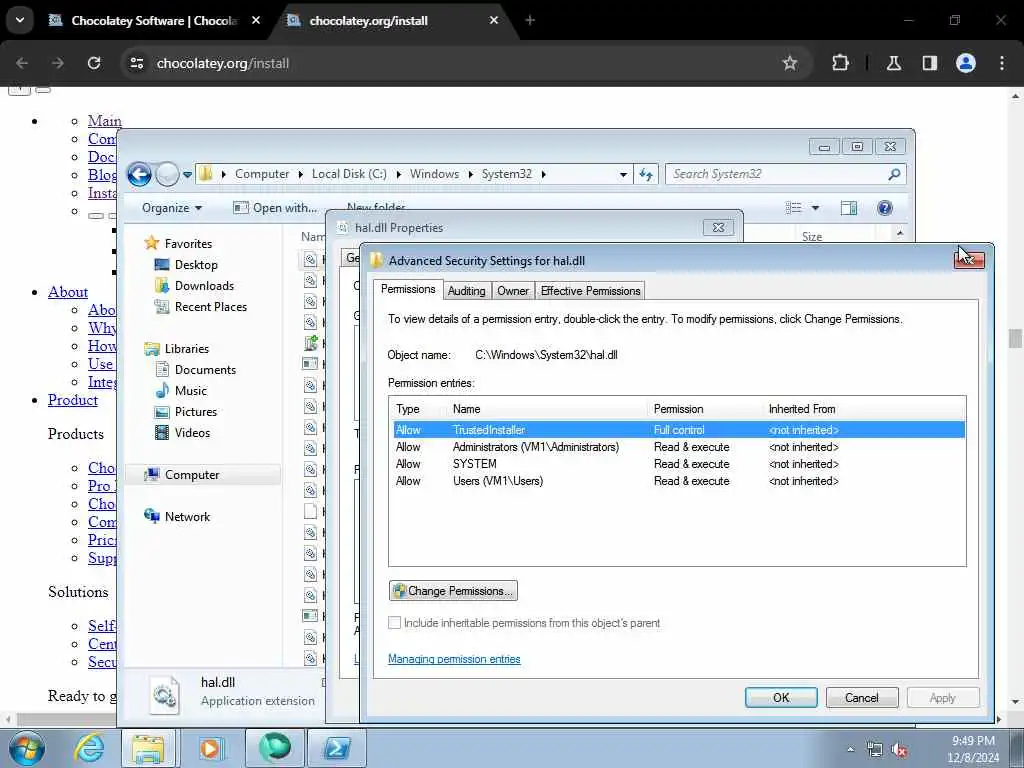Viewport: 1024px width, 768px height.
Task: Toggle include inheritable permissions checkbox
Action: click(394, 623)
